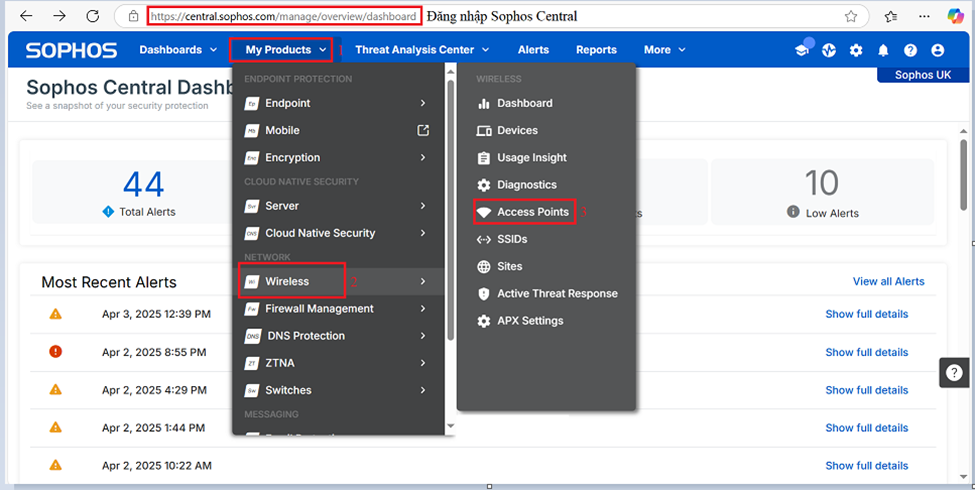Click the SSIDs submenu entry
The image size is (975, 490).
click(512, 240)
